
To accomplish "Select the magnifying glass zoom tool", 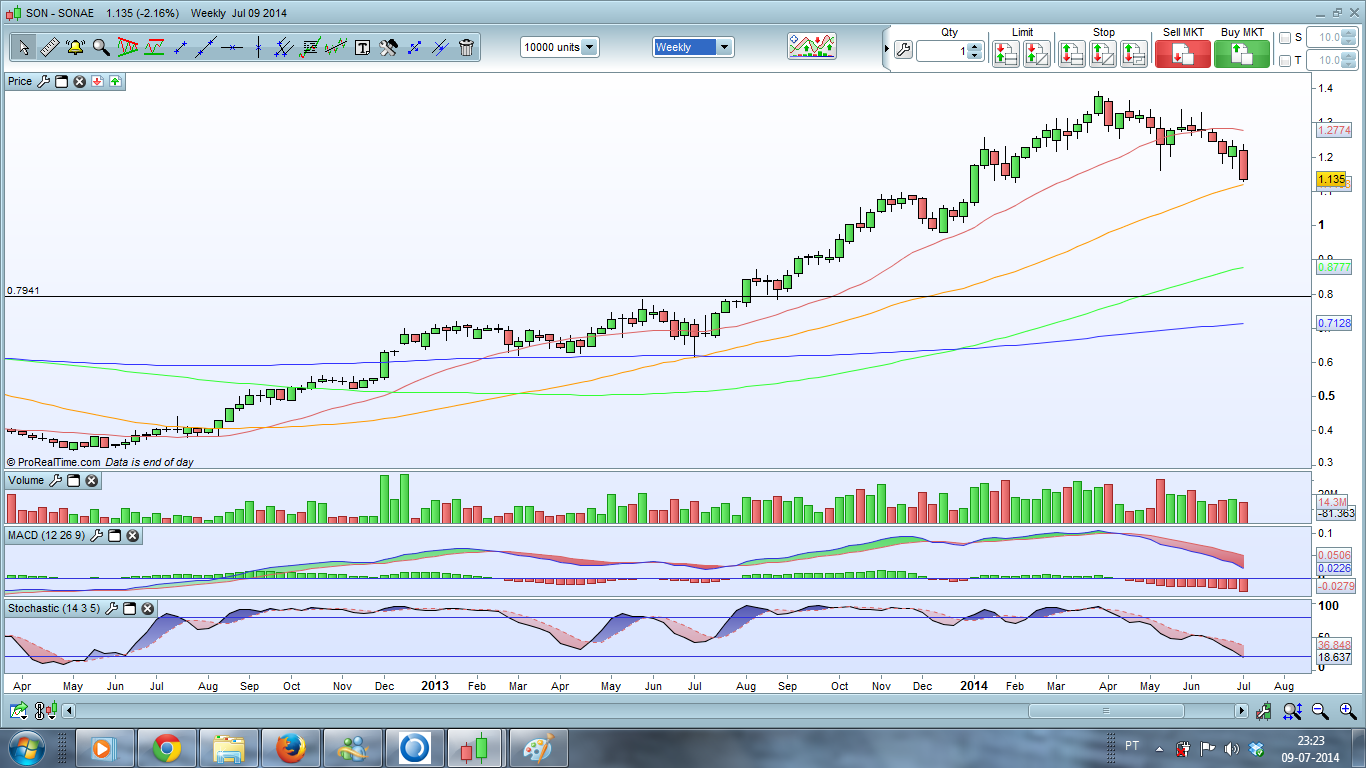I will coord(101,47).
